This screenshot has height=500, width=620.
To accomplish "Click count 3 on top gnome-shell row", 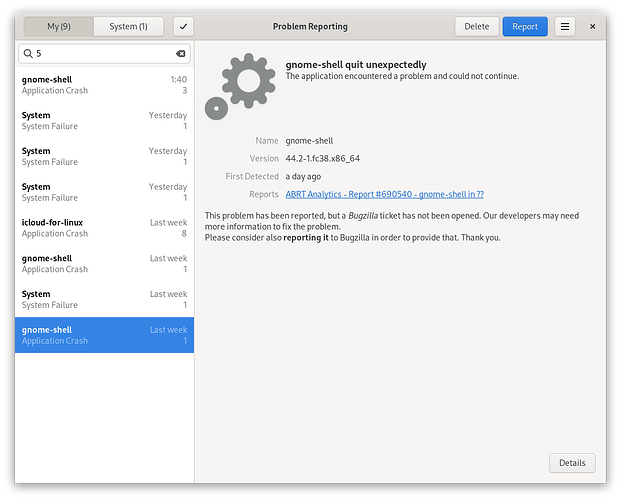I will click(184, 91).
